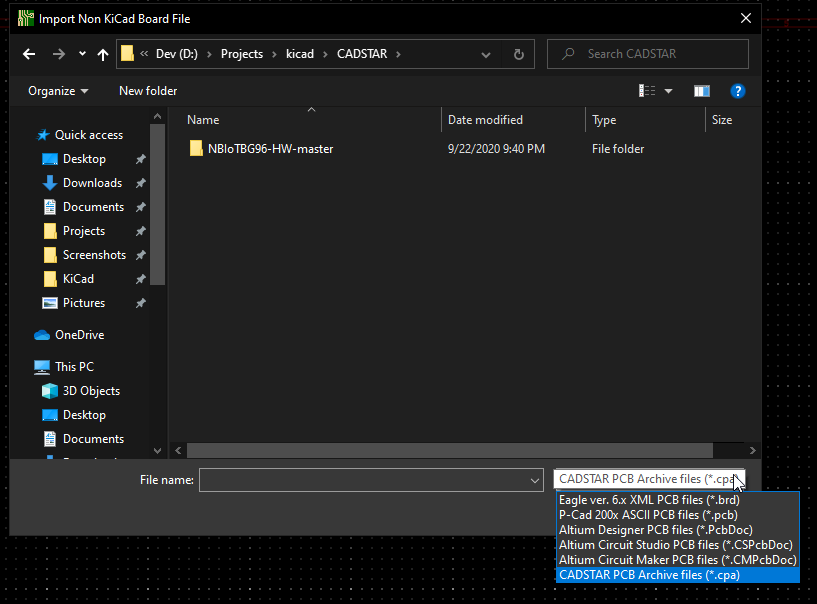Refresh the CADSTAR folder view

tap(518, 54)
